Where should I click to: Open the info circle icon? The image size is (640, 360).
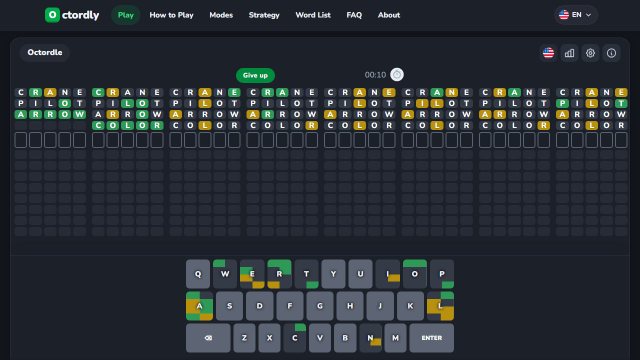tap(611, 53)
